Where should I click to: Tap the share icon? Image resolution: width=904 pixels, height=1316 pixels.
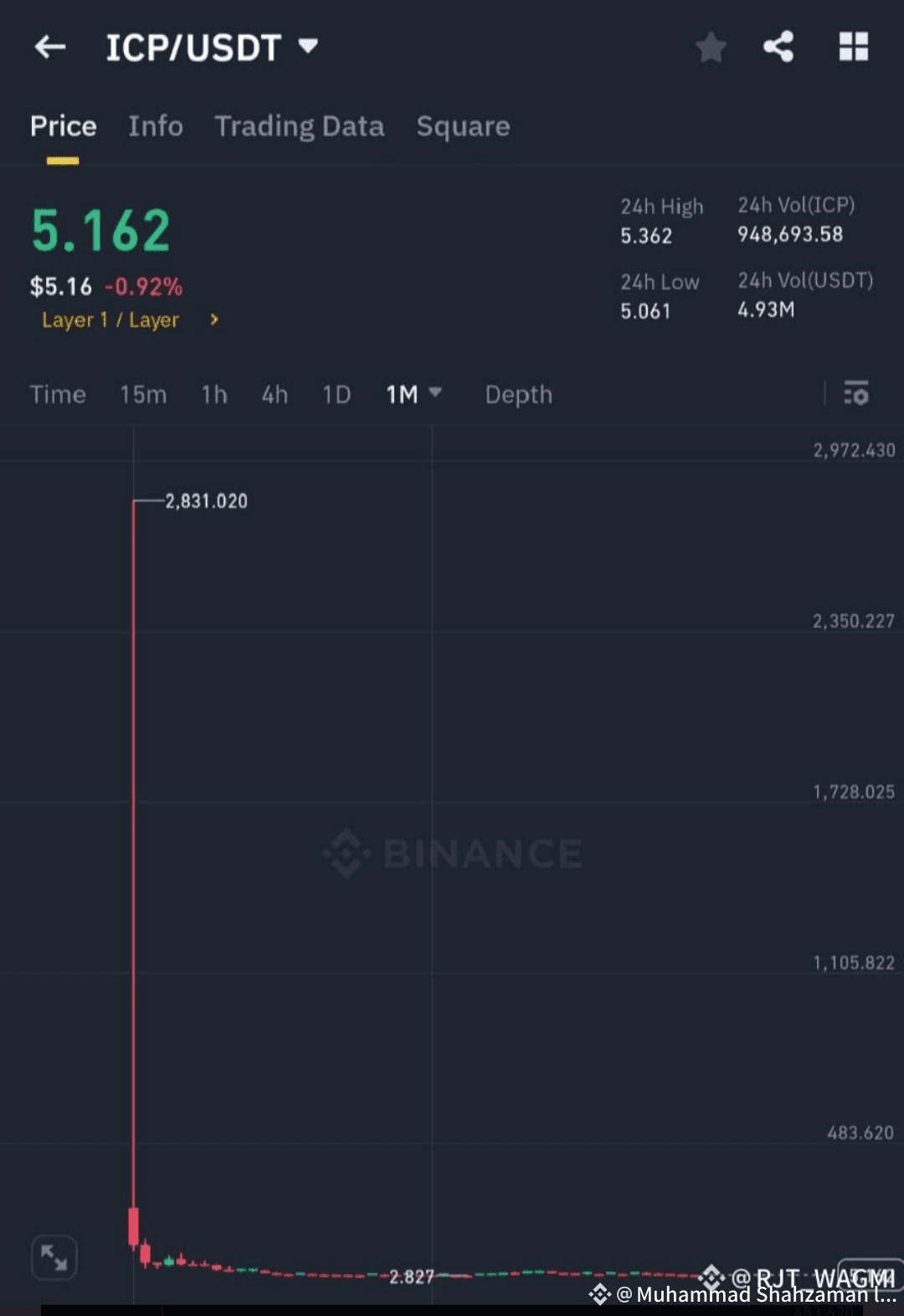(778, 47)
